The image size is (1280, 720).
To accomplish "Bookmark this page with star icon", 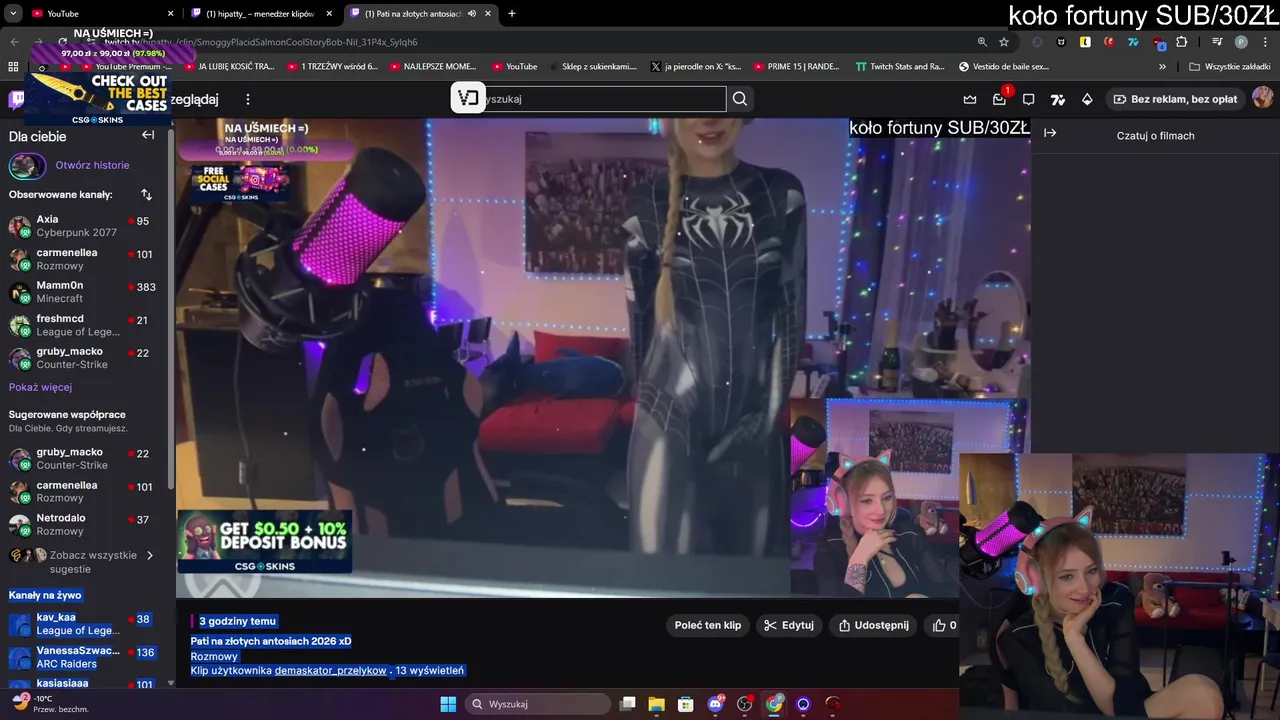I will point(1004,42).
